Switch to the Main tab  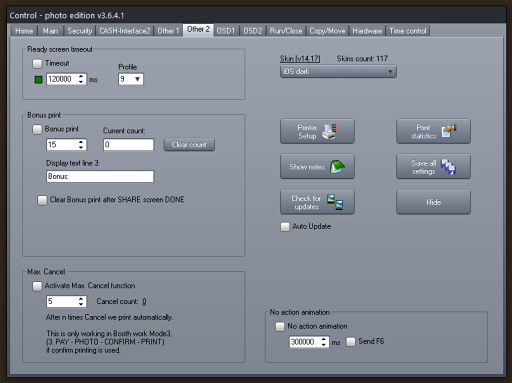50,31
